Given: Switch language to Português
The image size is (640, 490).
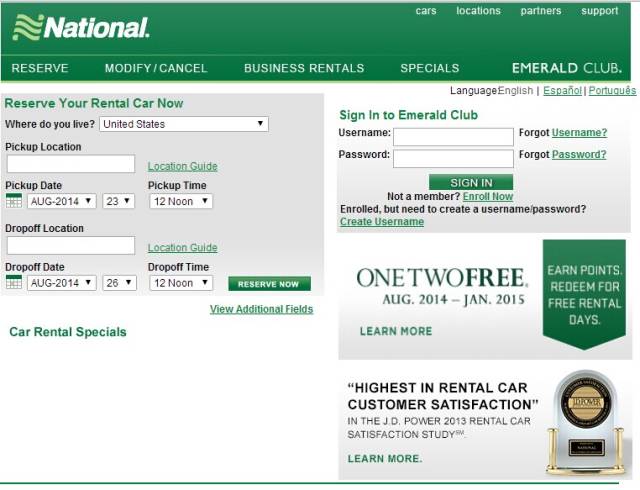Looking at the screenshot, I should point(612,91).
